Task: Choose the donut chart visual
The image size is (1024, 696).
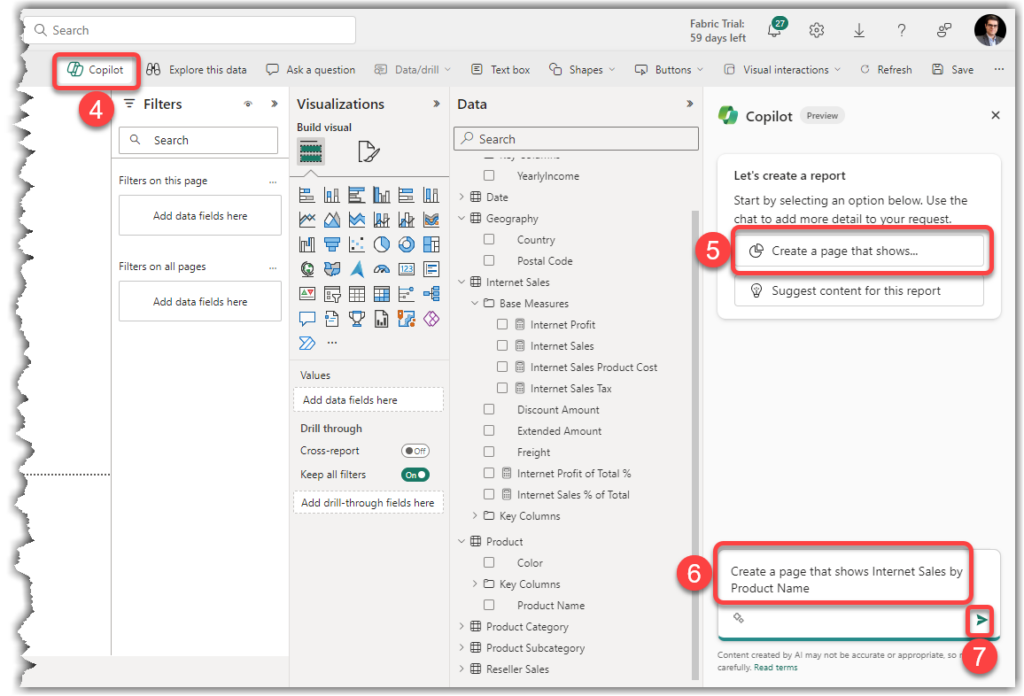Action: (406, 244)
